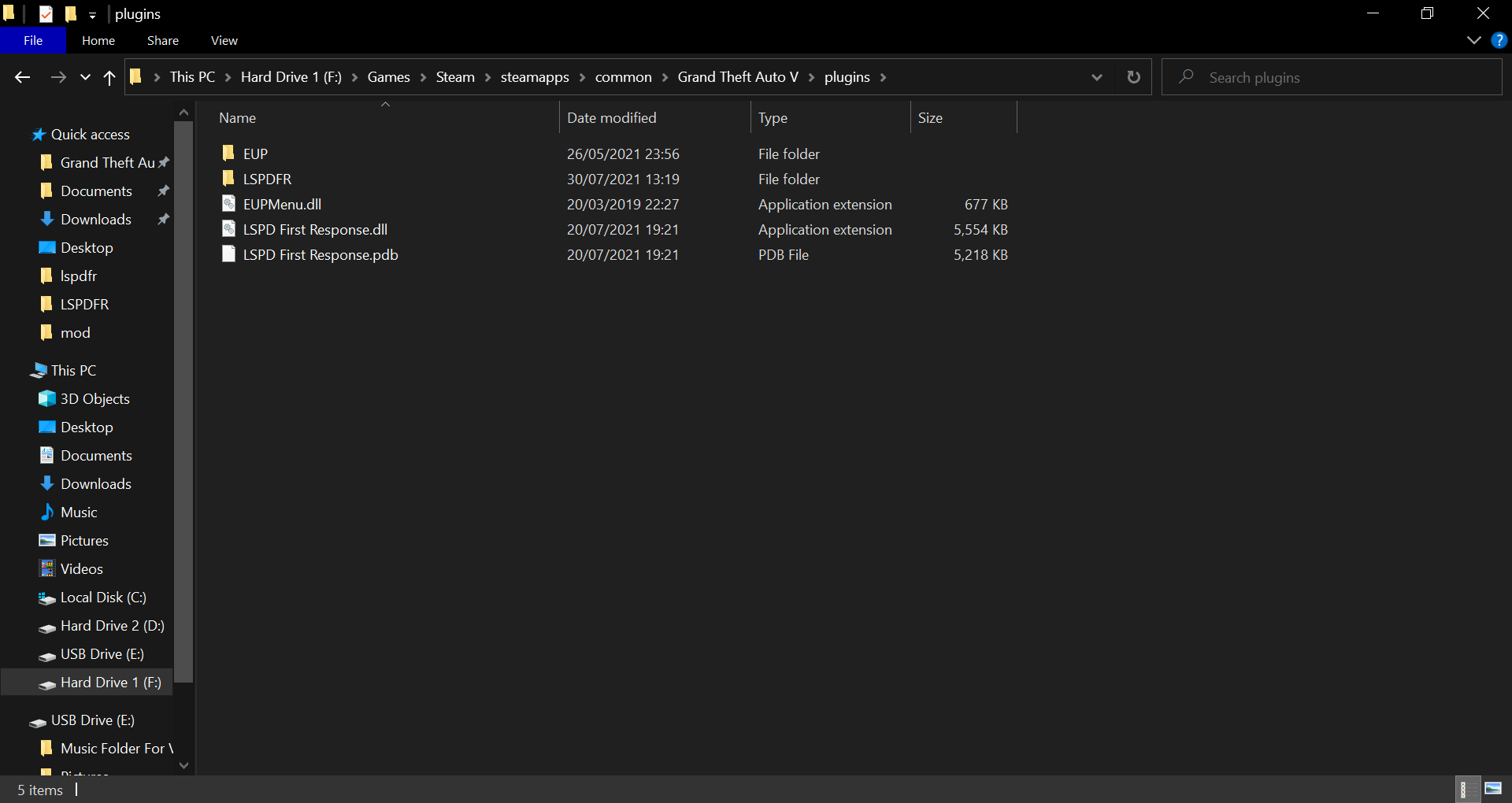1512x803 pixels.
Task: Open the Videos filmstrip icon in sidebar
Action: pos(47,568)
